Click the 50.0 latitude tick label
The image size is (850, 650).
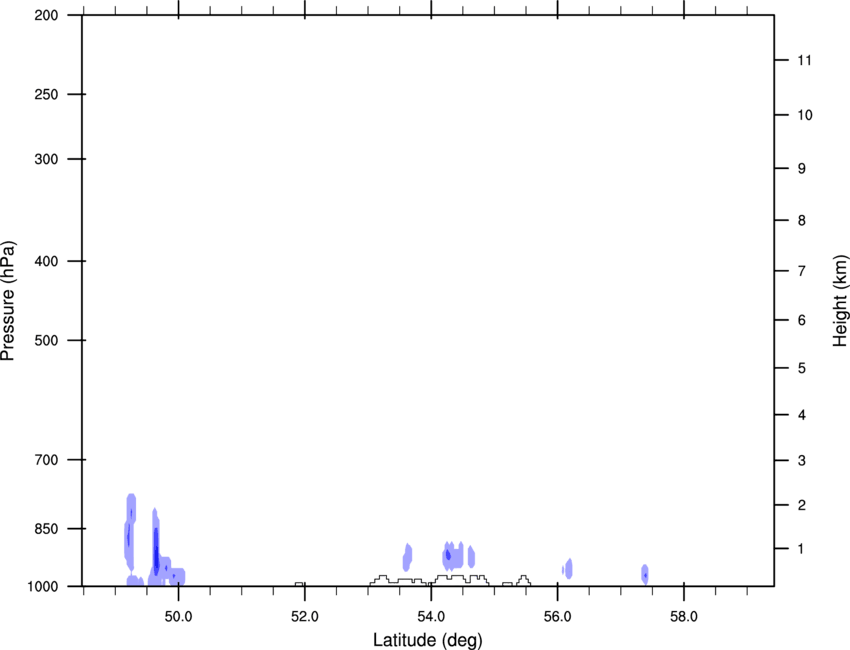click(178, 616)
